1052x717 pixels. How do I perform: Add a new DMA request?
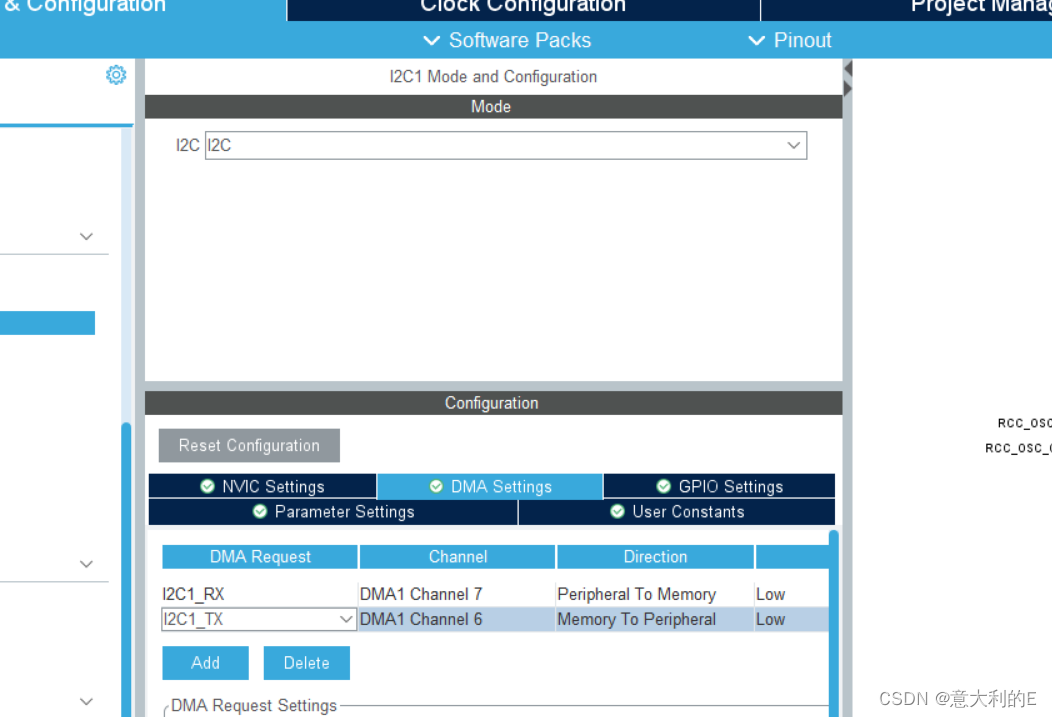[205, 662]
